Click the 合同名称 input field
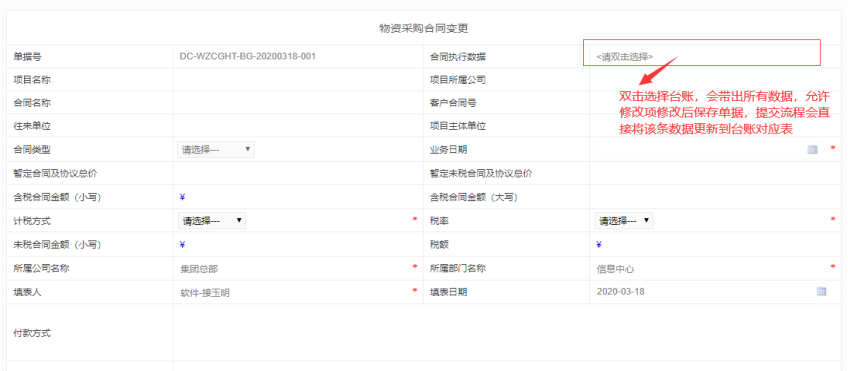 tap(297, 103)
